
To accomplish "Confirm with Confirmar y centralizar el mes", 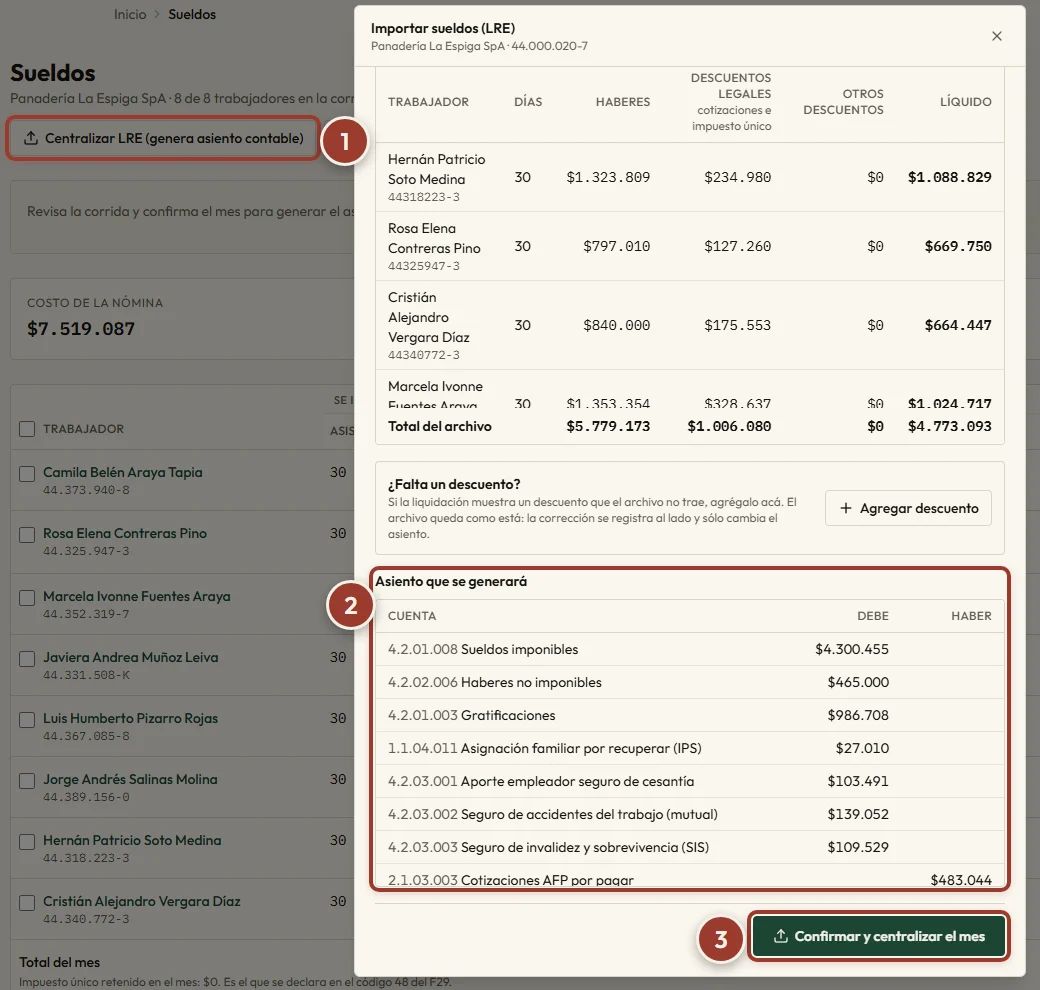I will point(879,936).
